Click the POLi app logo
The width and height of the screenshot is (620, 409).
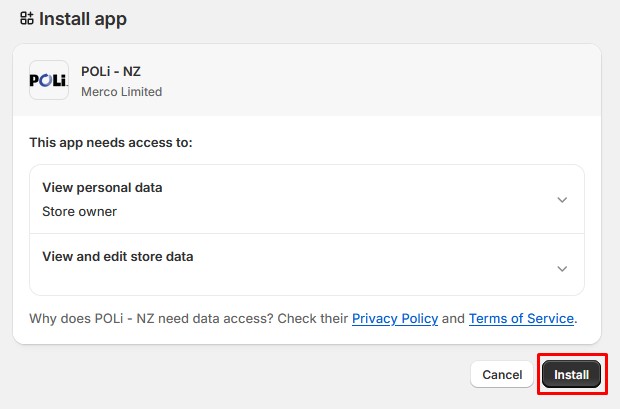tap(49, 80)
